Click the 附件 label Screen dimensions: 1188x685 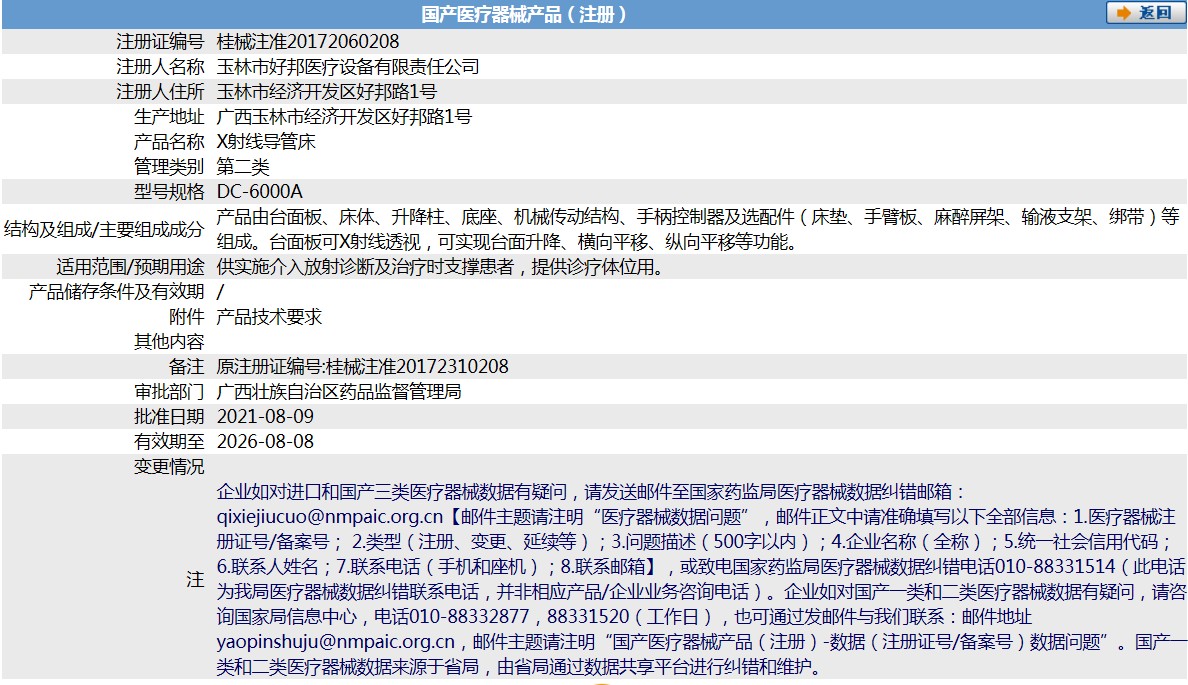[x=186, y=317]
